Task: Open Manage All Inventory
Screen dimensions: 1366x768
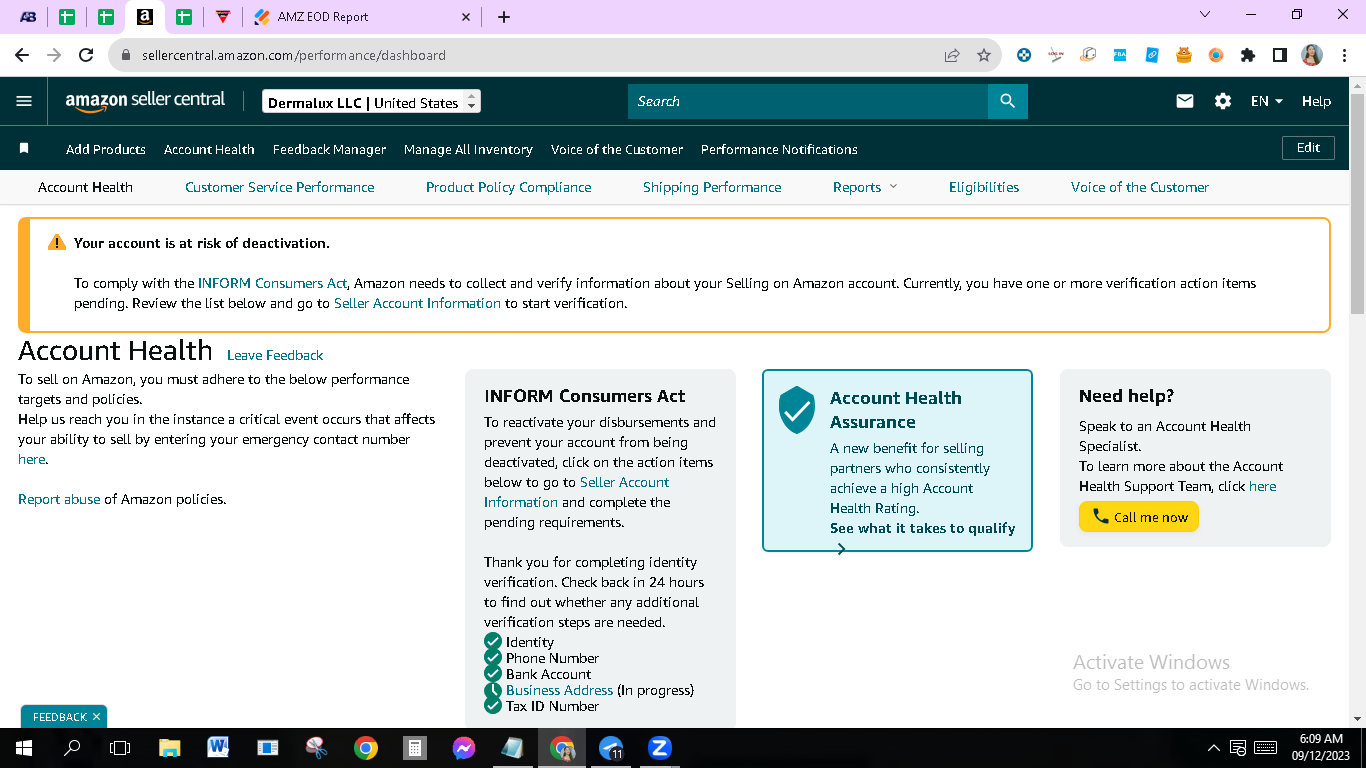Action: tap(468, 149)
